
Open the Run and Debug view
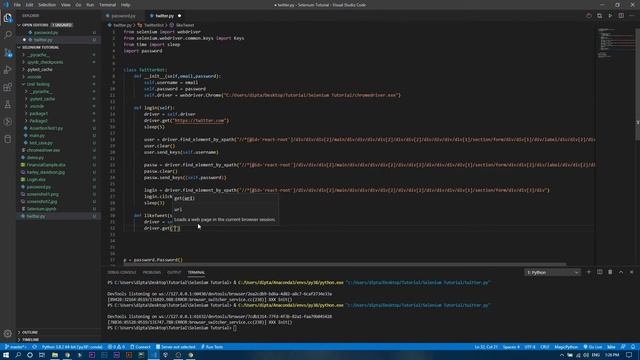pyautogui.click(x=8, y=70)
